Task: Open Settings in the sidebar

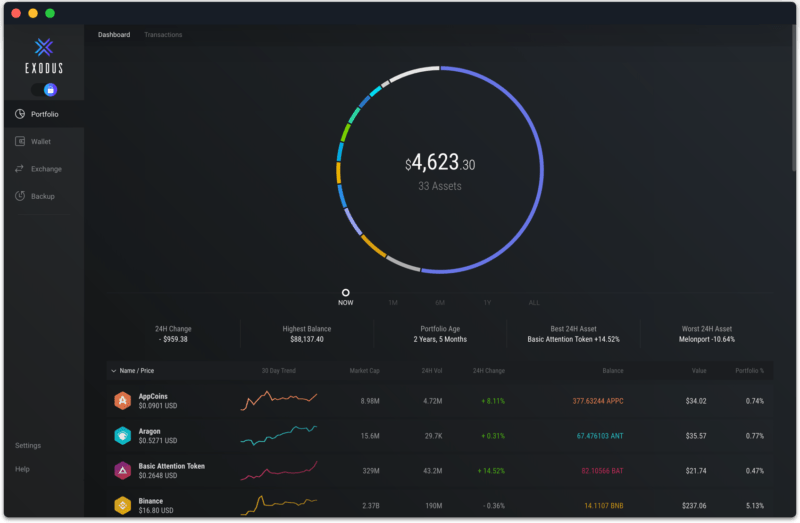Action: pos(28,445)
